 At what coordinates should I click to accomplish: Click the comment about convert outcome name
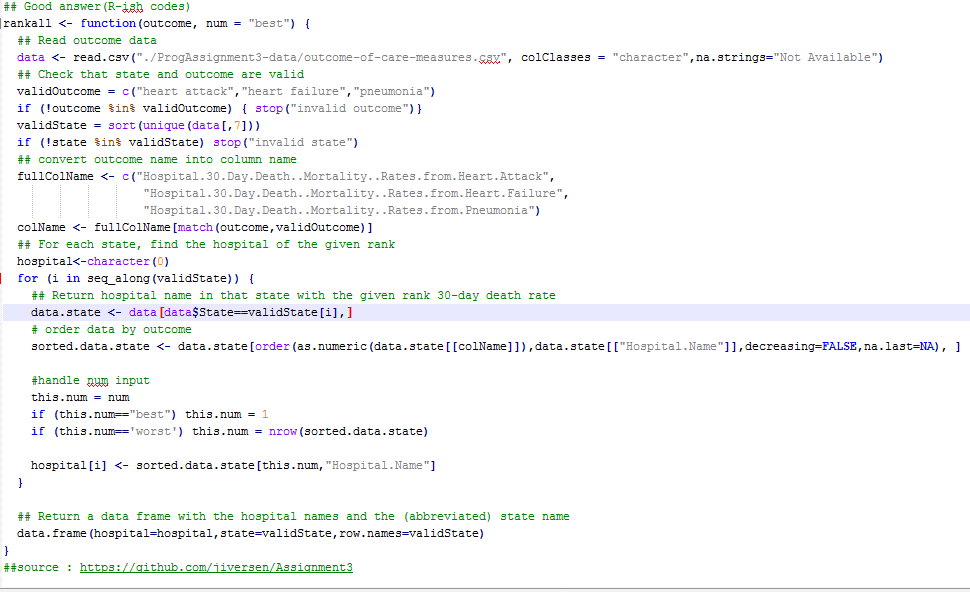point(157,160)
